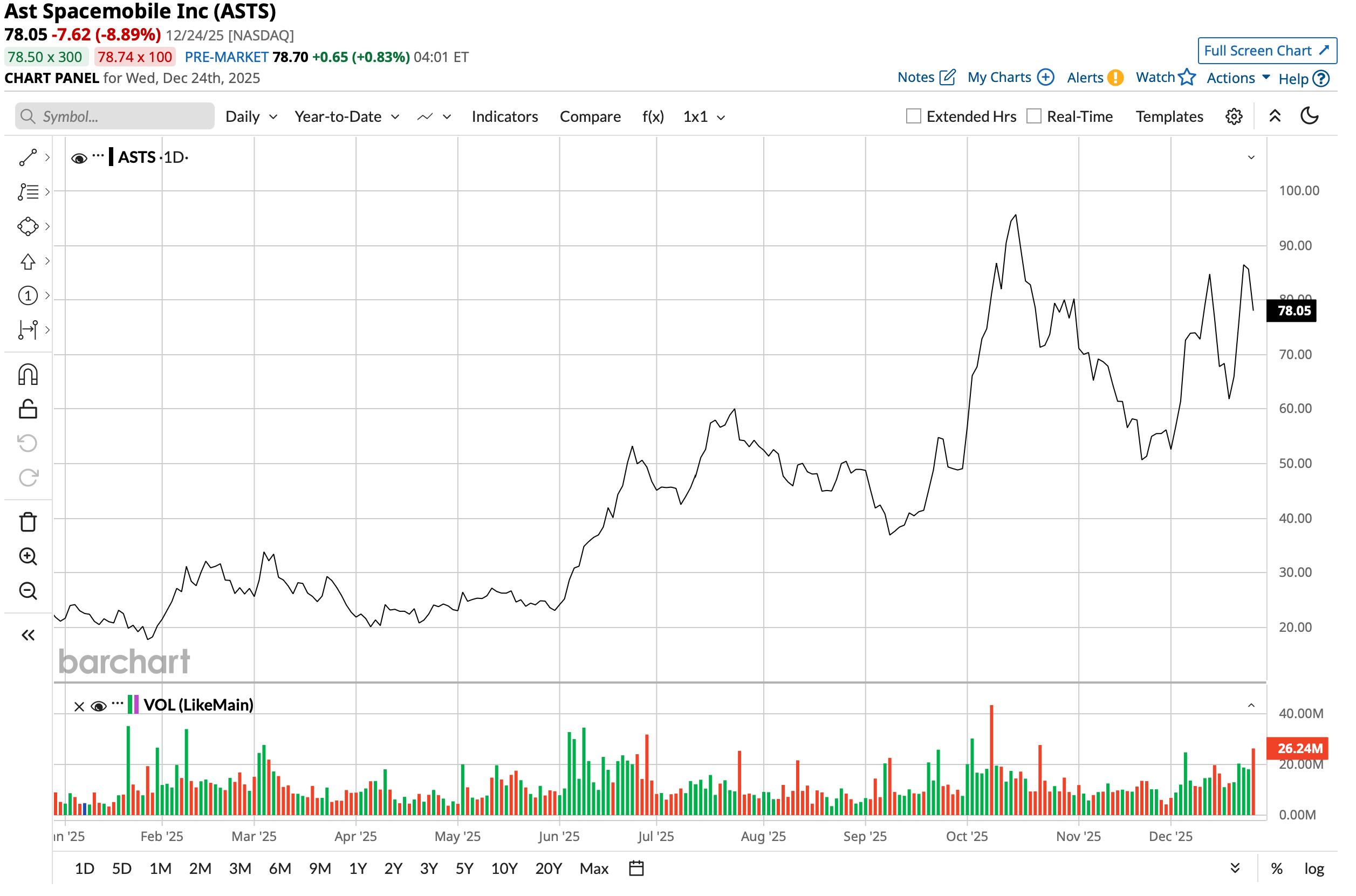The image size is (1356, 896).
Task: Enable the Real-Time checkbox
Action: (1033, 116)
